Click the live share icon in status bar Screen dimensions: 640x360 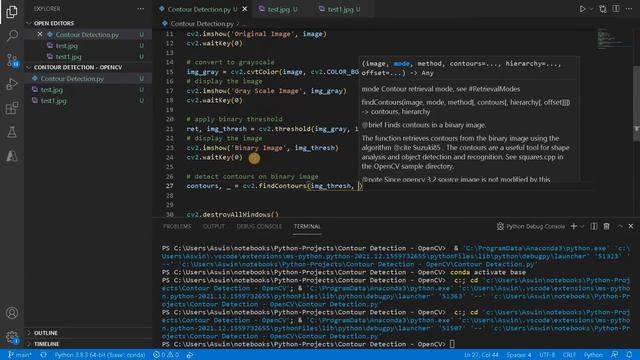pos(190,355)
